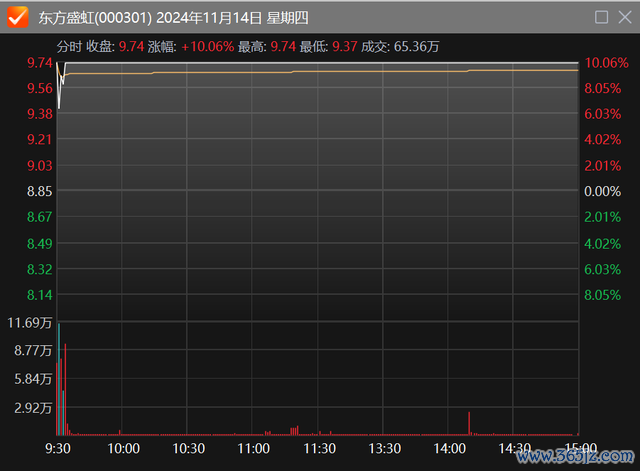Click the 涨幅 +10.06% value
The width and height of the screenshot is (640, 471).
pyautogui.click(x=208, y=47)
